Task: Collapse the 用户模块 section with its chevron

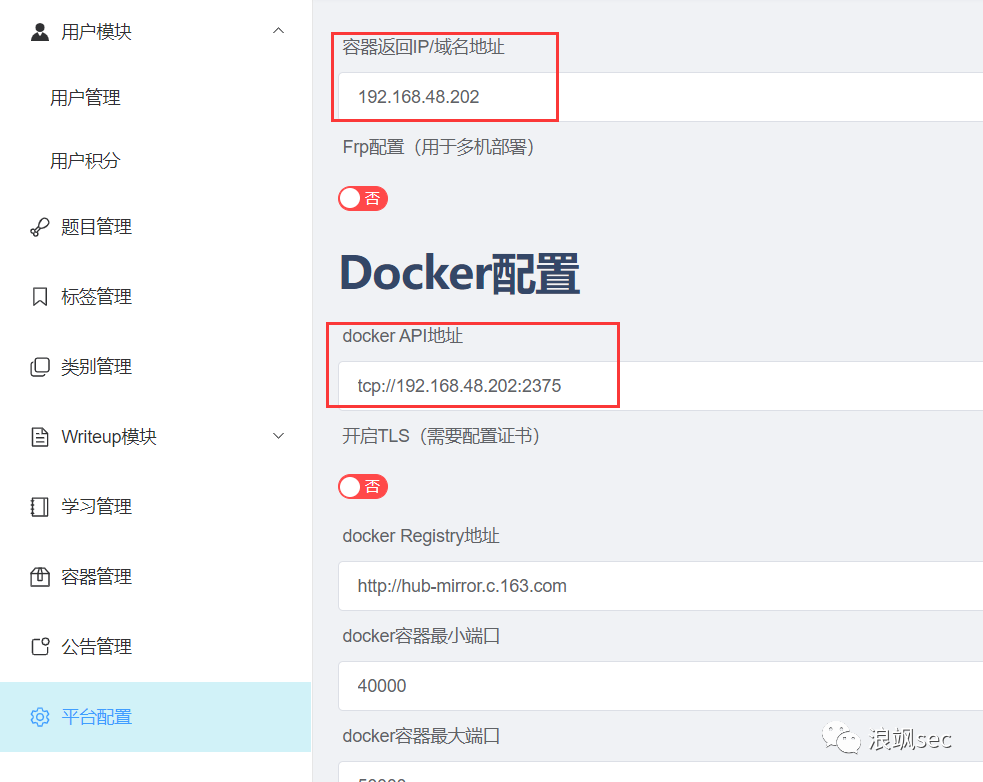Action: tap(279, 31)
